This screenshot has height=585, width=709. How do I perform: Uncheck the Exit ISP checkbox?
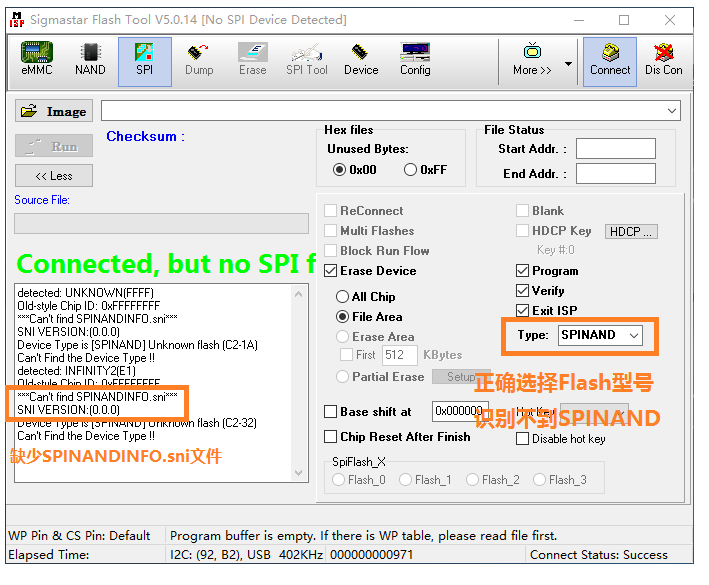click(522, 311)
